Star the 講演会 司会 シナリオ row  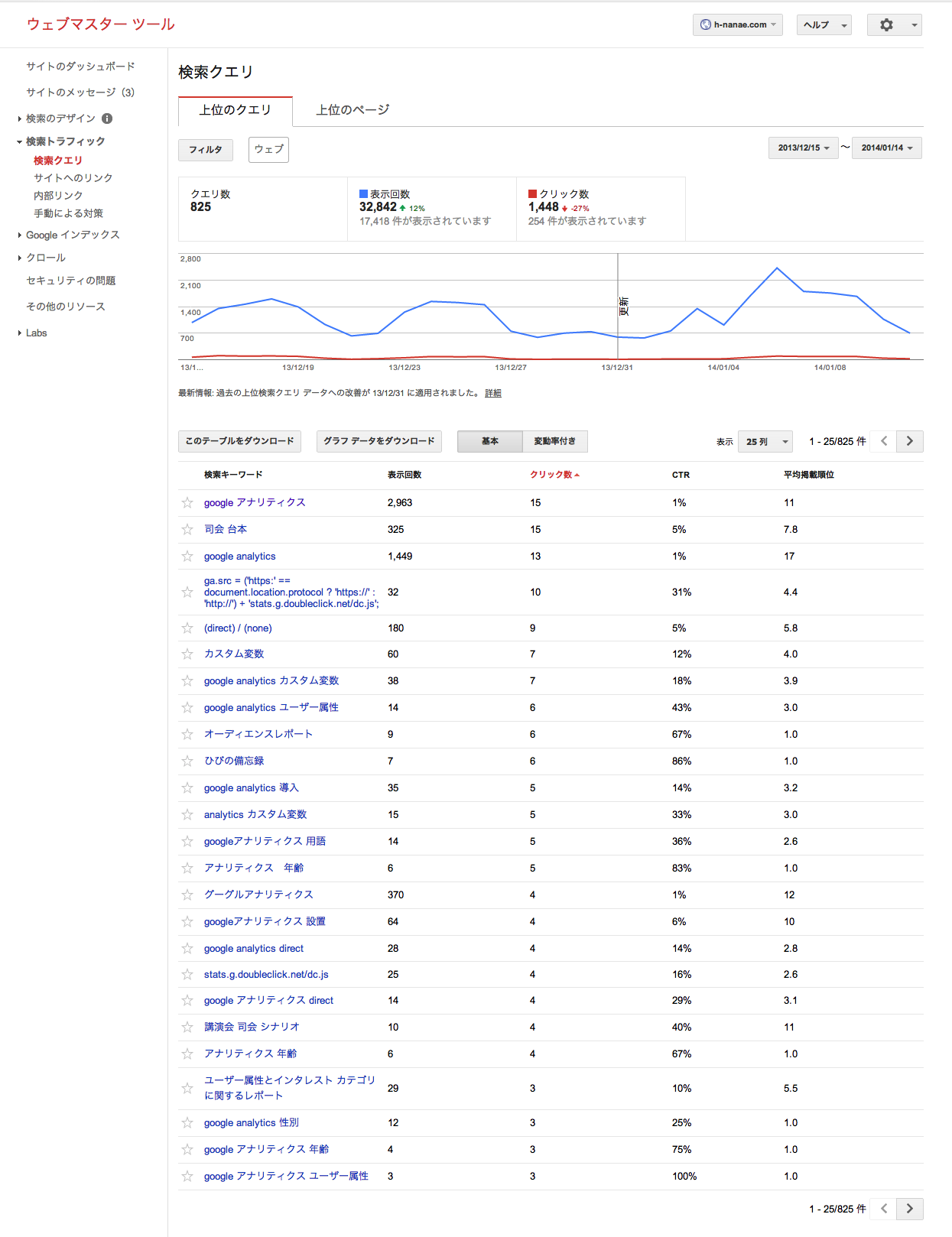[187, 1027]
